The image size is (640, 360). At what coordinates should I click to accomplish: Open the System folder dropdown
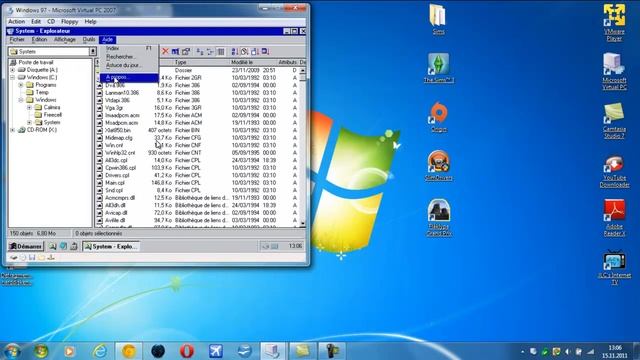pyautogui.click(x=93, y=51)
